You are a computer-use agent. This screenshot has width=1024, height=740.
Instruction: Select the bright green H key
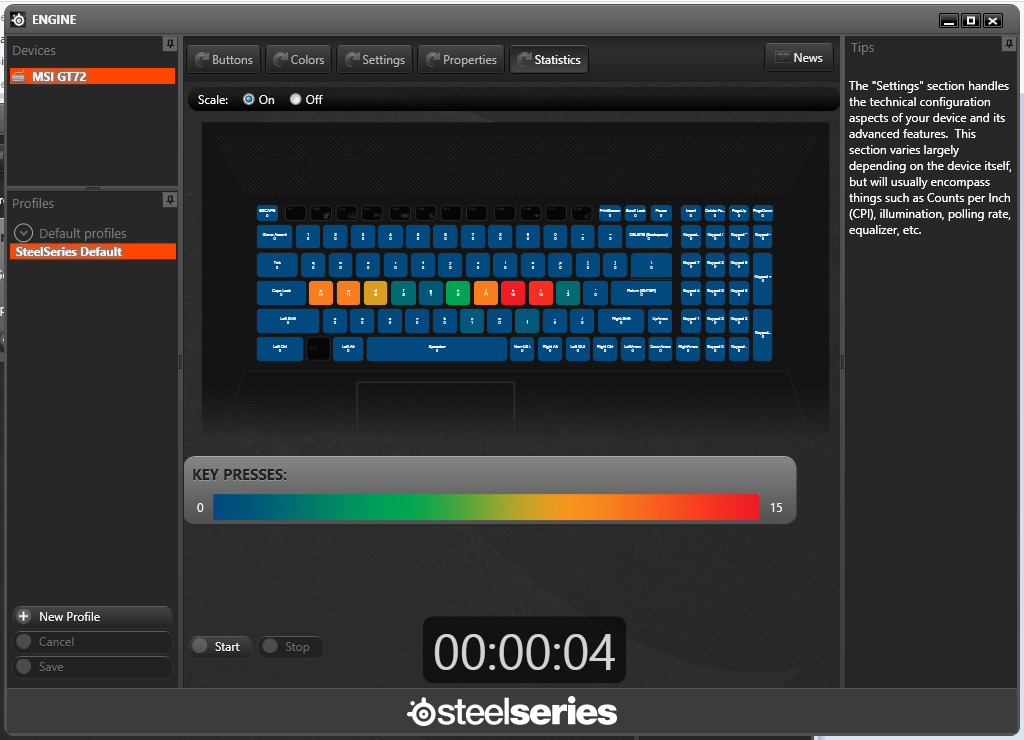point(458,293)
